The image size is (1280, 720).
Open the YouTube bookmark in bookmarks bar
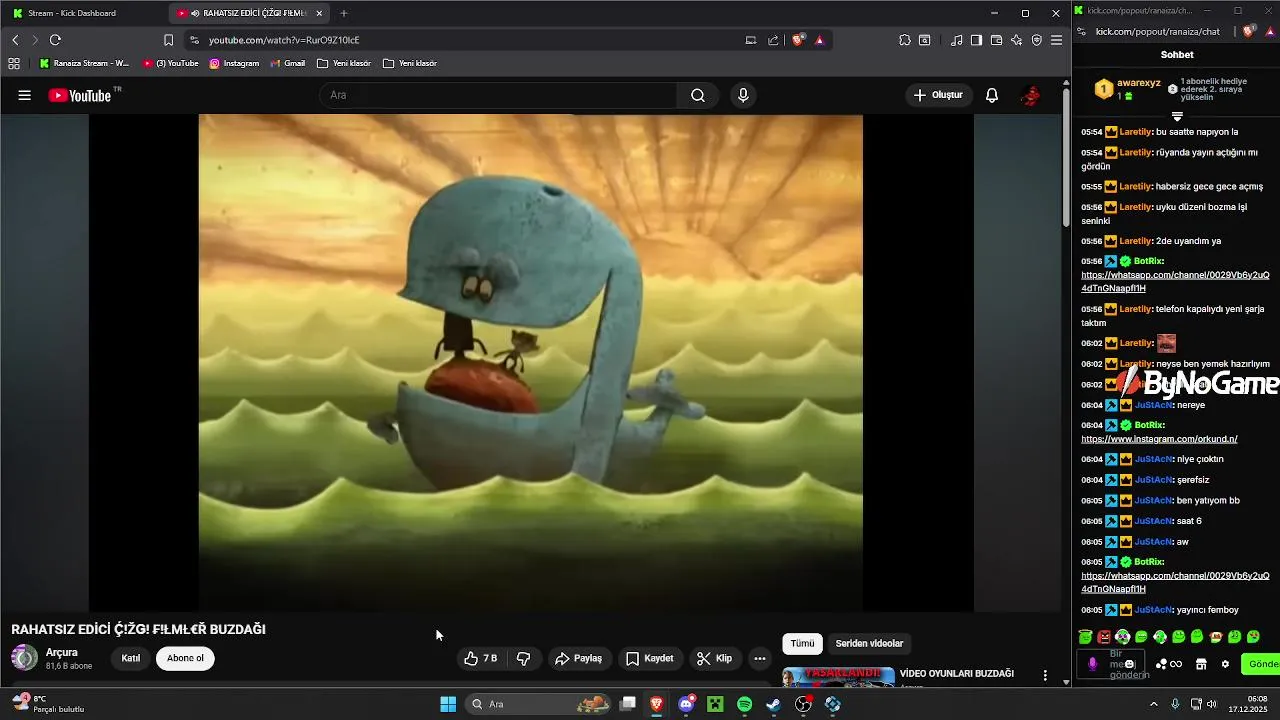coord(170,63)
